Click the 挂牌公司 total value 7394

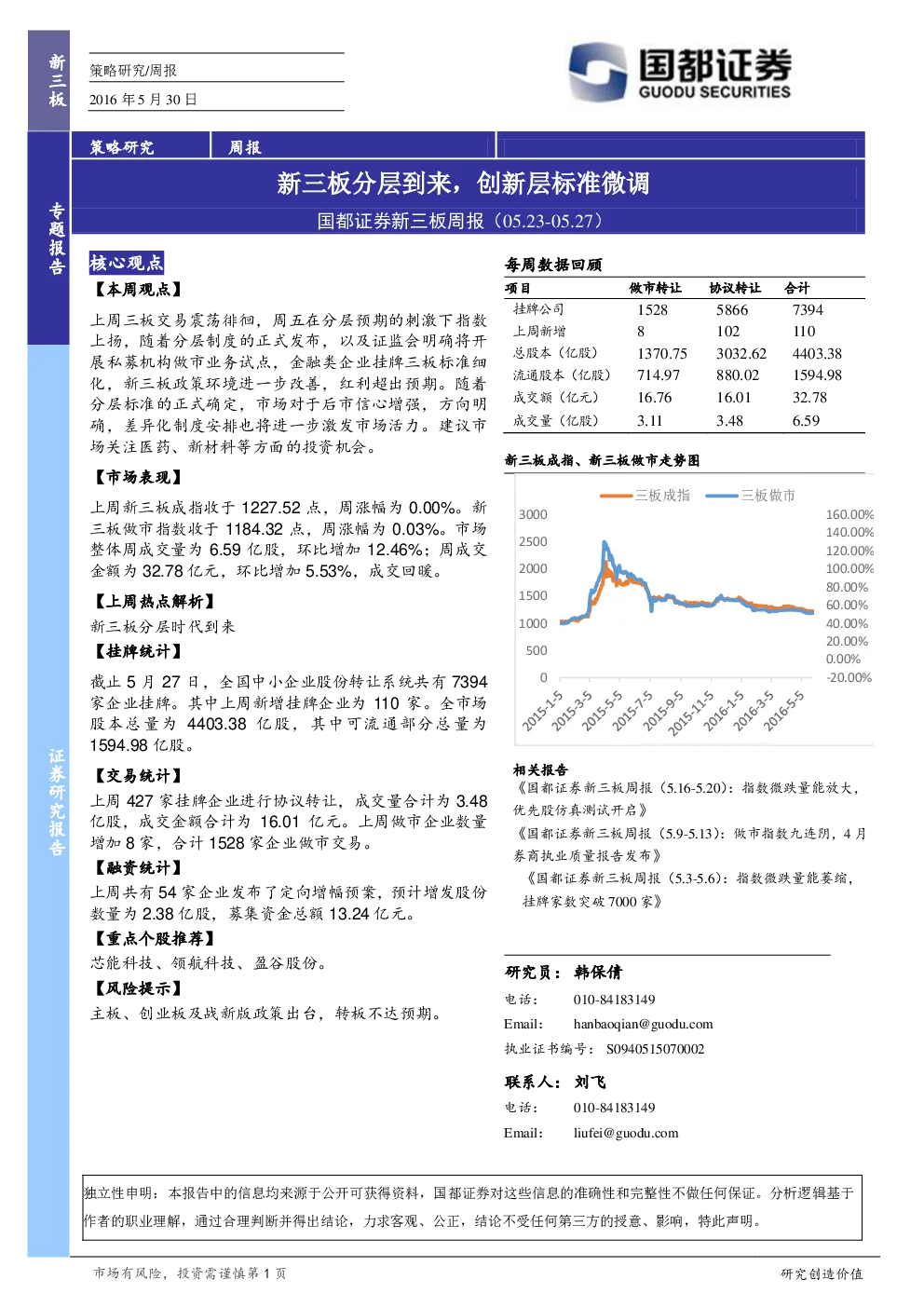tap(808, 310)
